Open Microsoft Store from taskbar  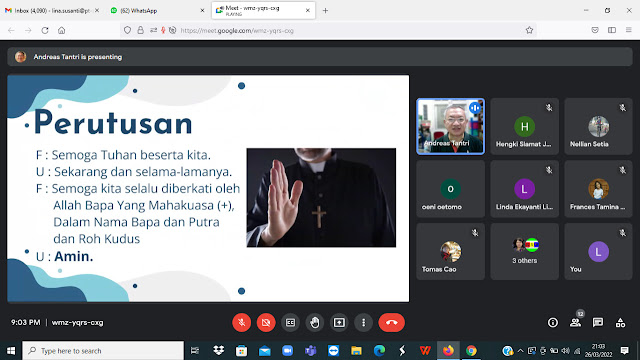[241, 351]
